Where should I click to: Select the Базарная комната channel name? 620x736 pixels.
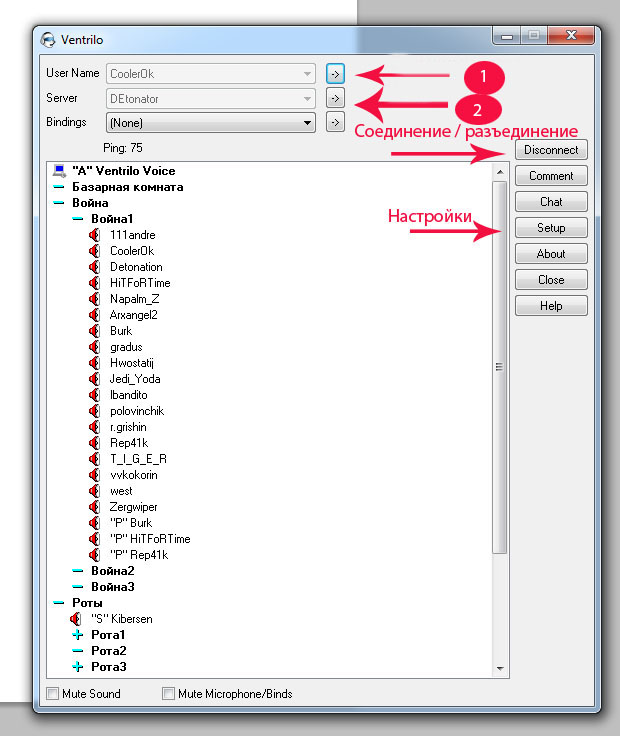click(x=128, y=187)
